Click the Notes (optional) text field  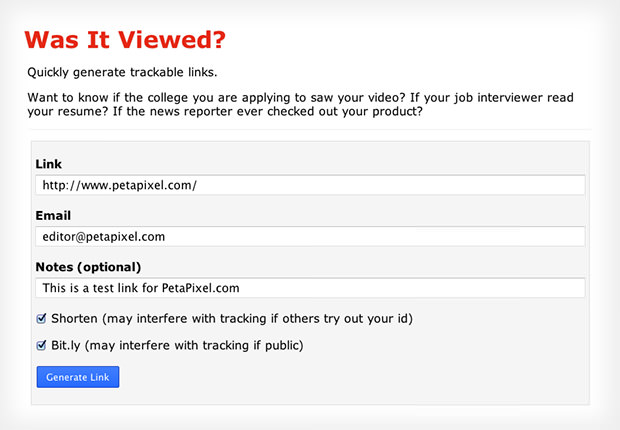[309, 288]
